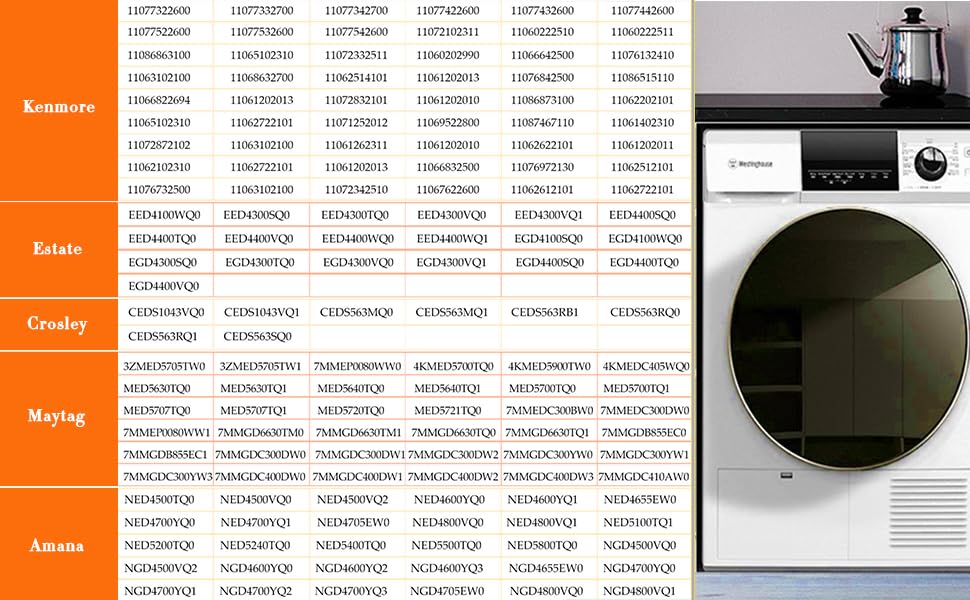Image resolution: width=970 pixels, height=600 pixels.
Task: Select Kenmore model 11077322600
Action: point(159,11)
